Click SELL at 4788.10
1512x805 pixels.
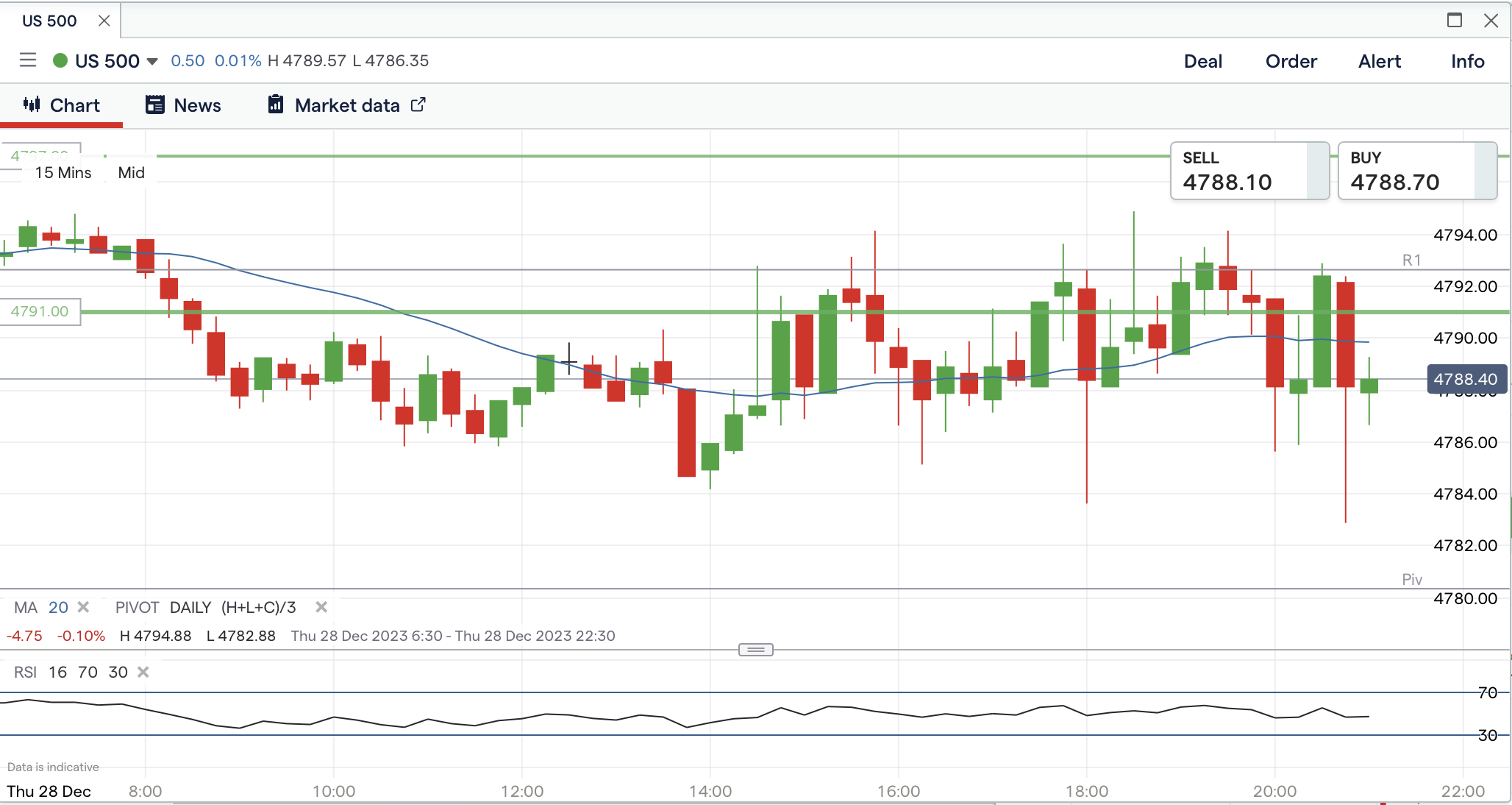pyautogui.click(x=1249, y=171)
